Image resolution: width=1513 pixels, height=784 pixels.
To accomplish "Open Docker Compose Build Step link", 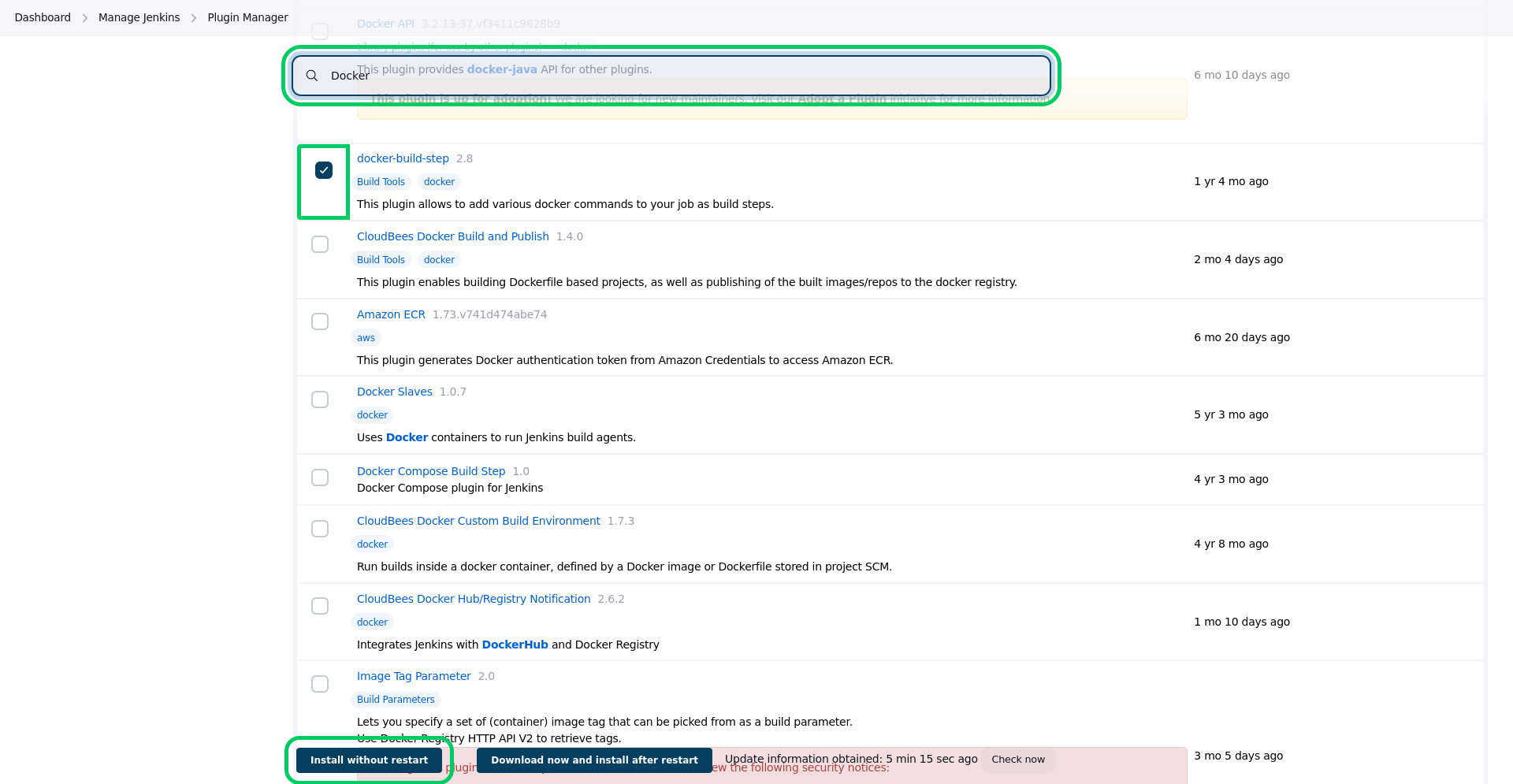I will pos(431,471).
